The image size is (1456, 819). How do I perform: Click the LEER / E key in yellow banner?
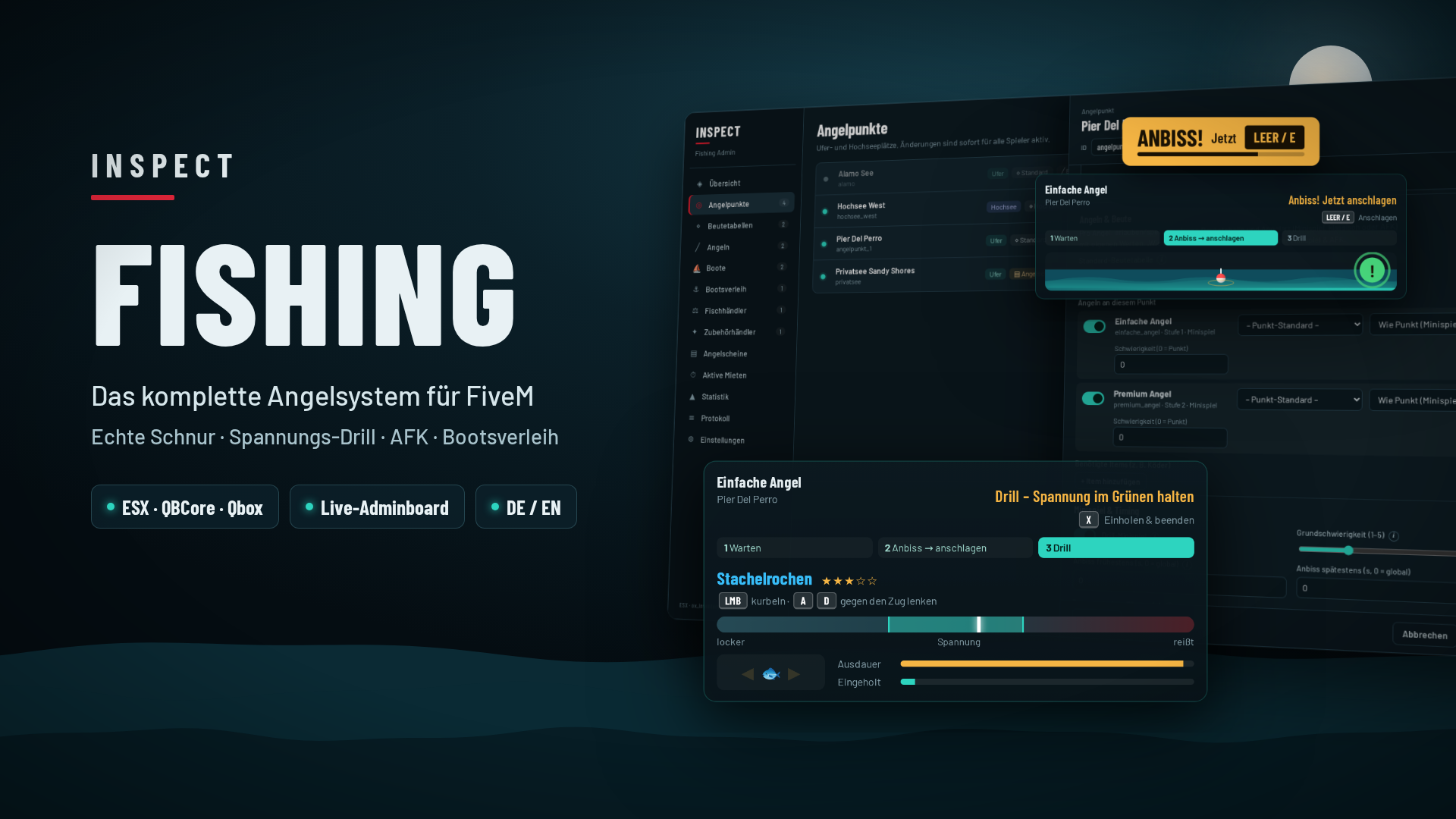click(x=1274, y=137)
